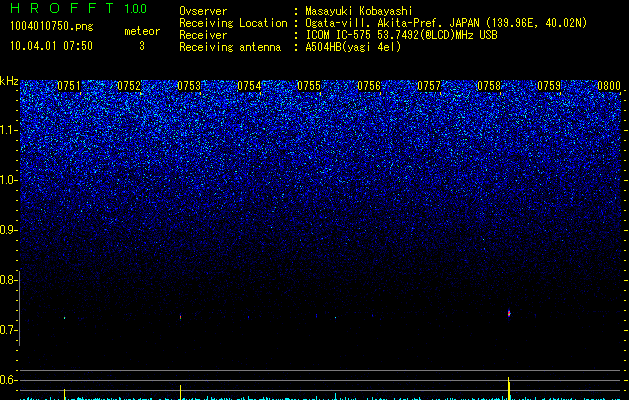
Task: Click the Receiving antenna label
Action: (230, 47)
